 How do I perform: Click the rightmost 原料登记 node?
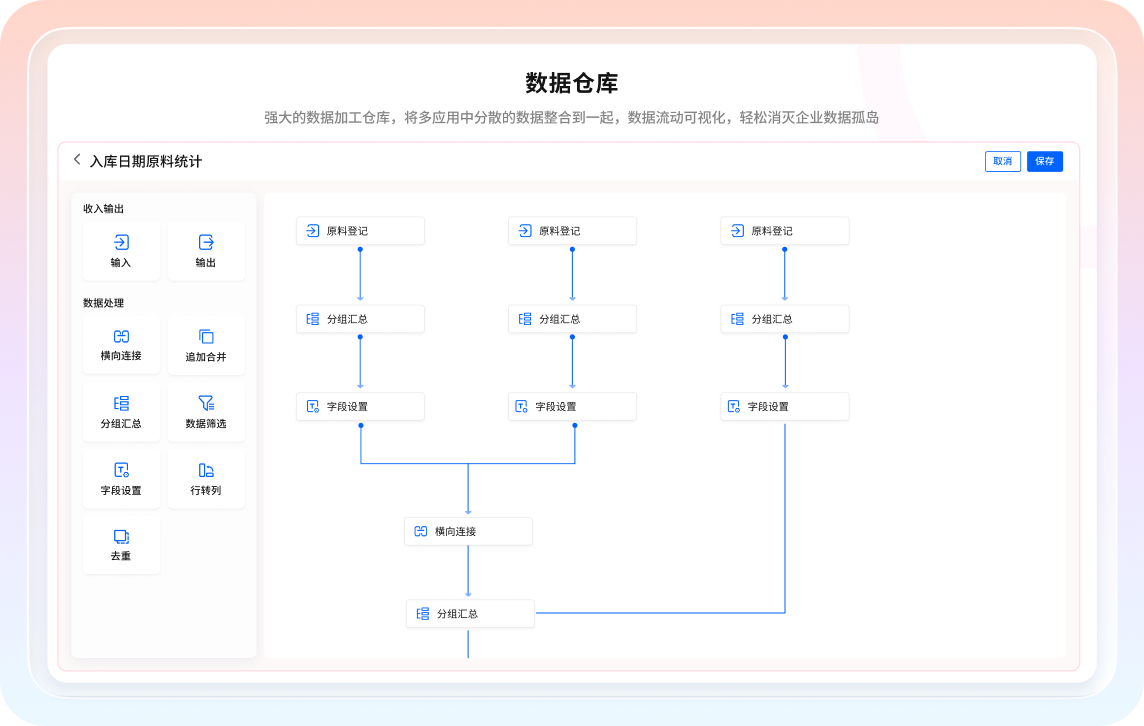[x=785, y=230]
